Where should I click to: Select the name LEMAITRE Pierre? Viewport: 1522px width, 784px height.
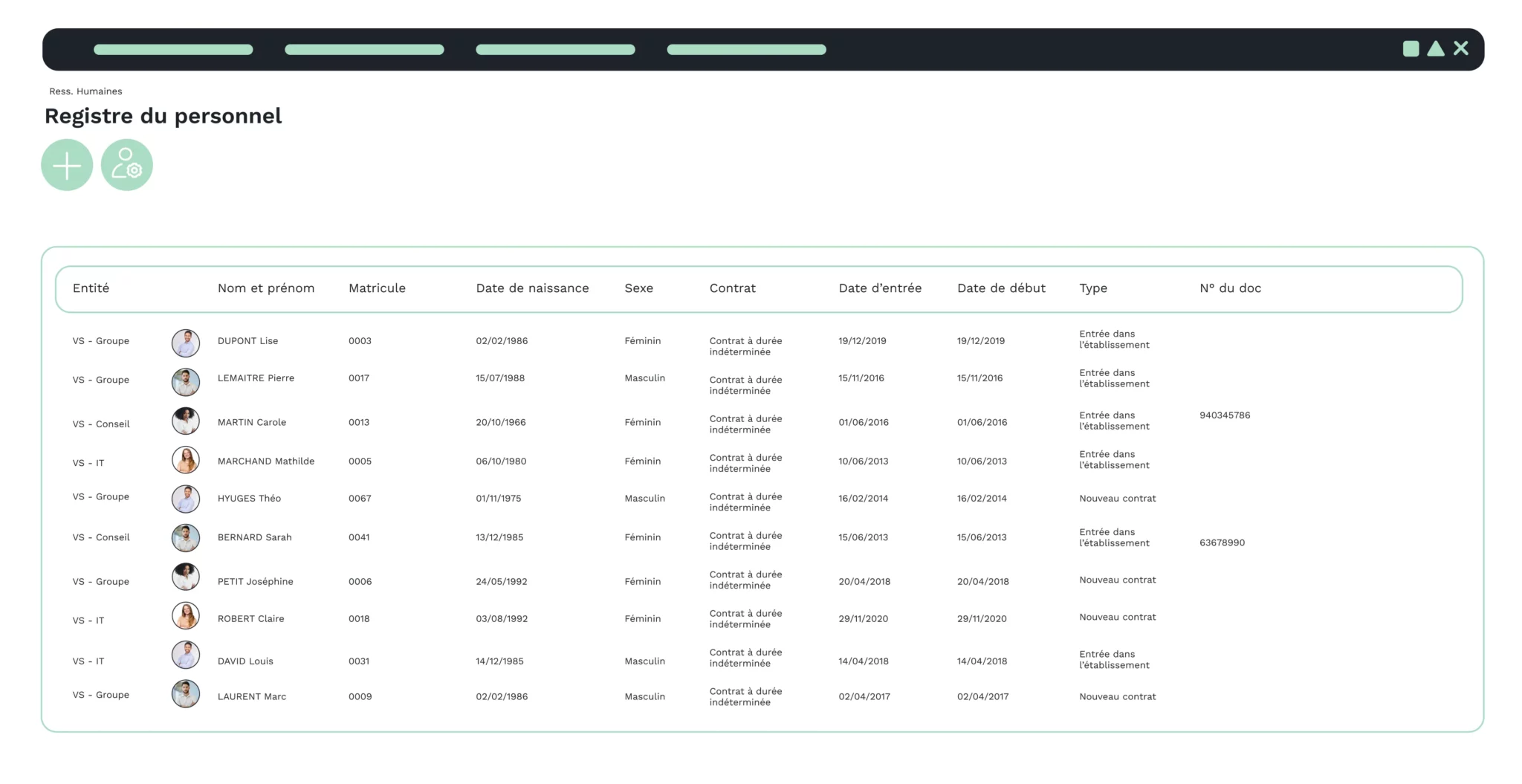coord(256,378)
